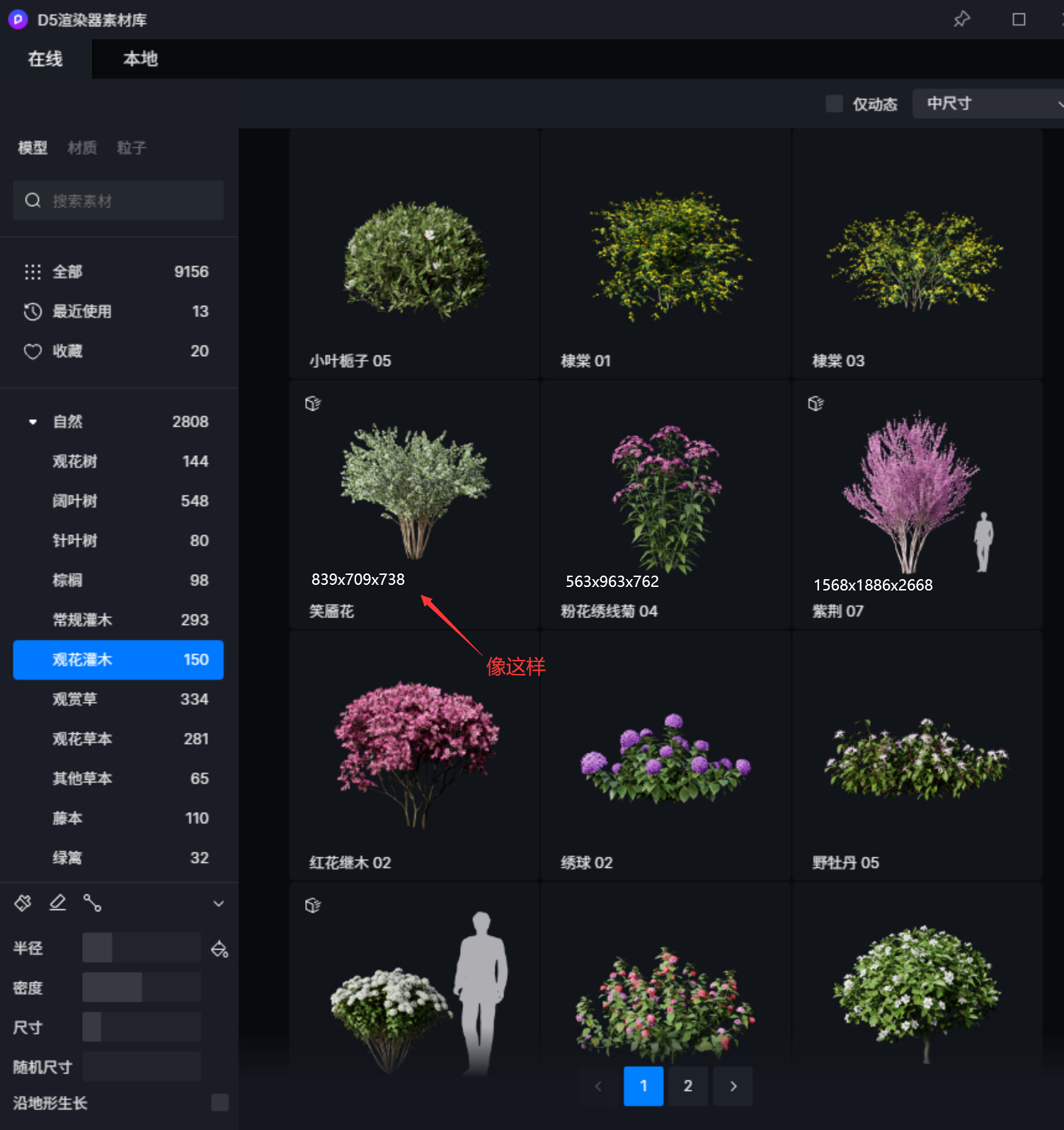The width and height of the screenshot is (1064, 1130).
Task: Select the 观花草本 subcategory
Action: click(x=118, y=739)
